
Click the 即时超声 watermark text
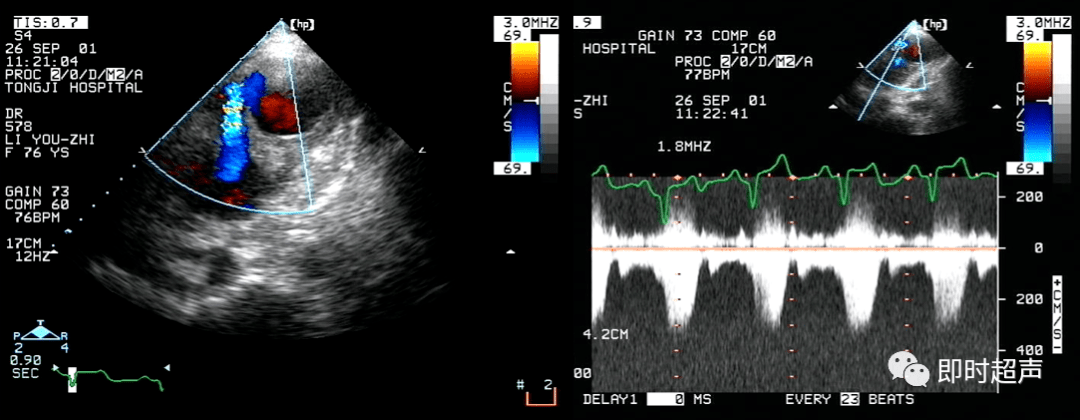990,371
